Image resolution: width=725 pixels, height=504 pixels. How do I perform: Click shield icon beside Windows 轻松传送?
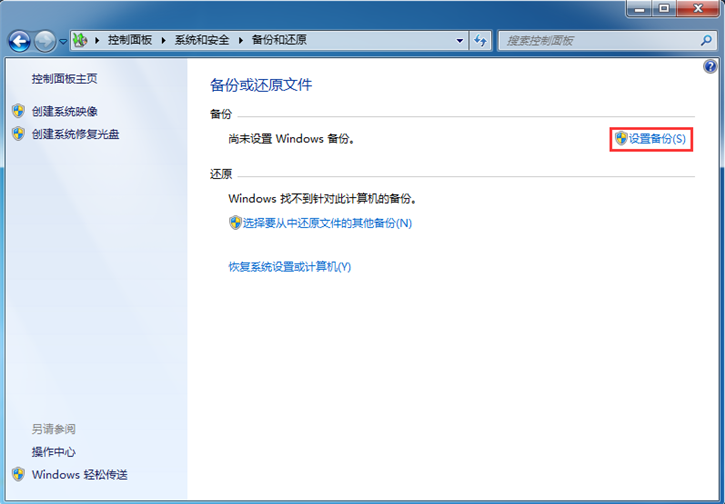point(18,475)
